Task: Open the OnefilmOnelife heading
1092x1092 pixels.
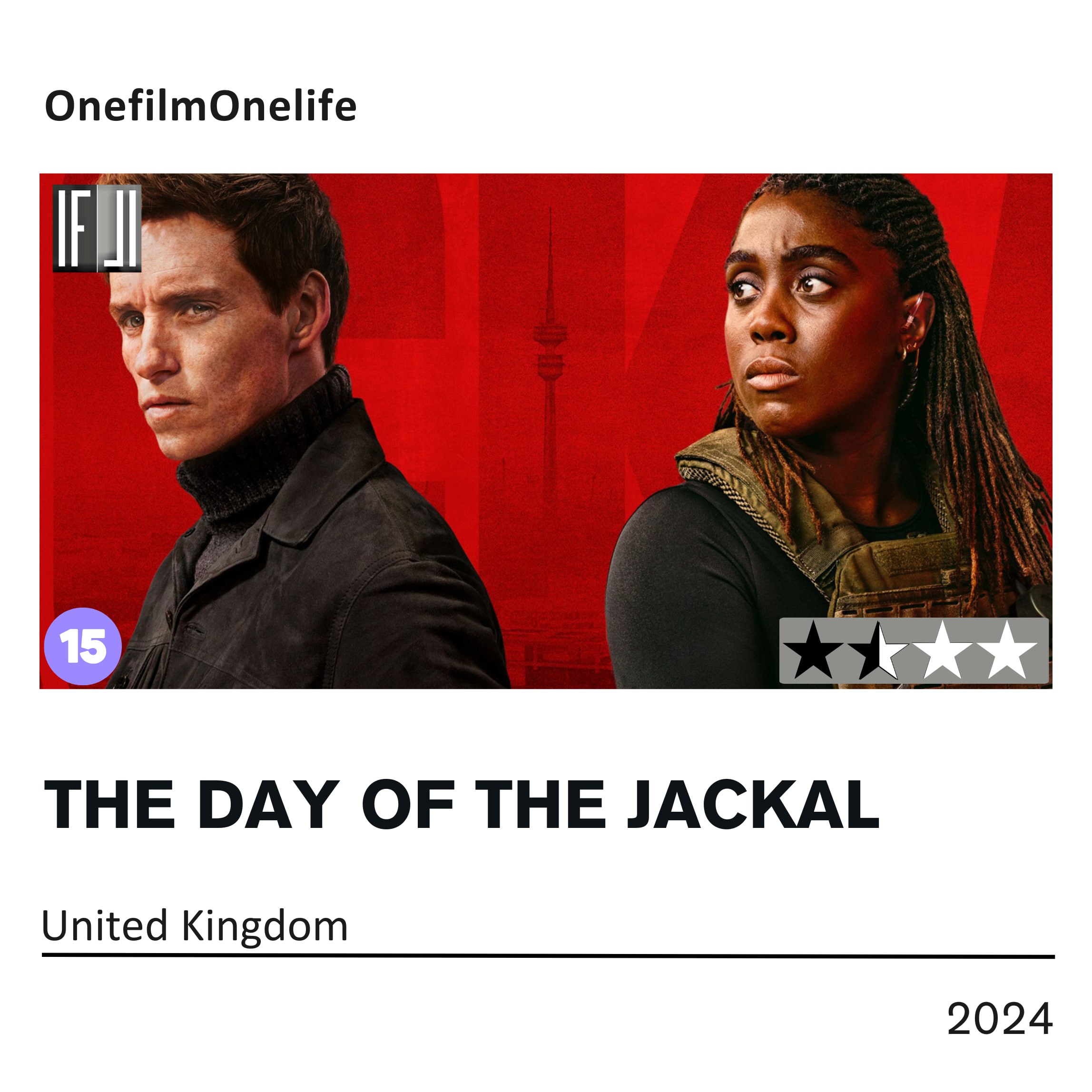Action: click(x=201, y=106)
